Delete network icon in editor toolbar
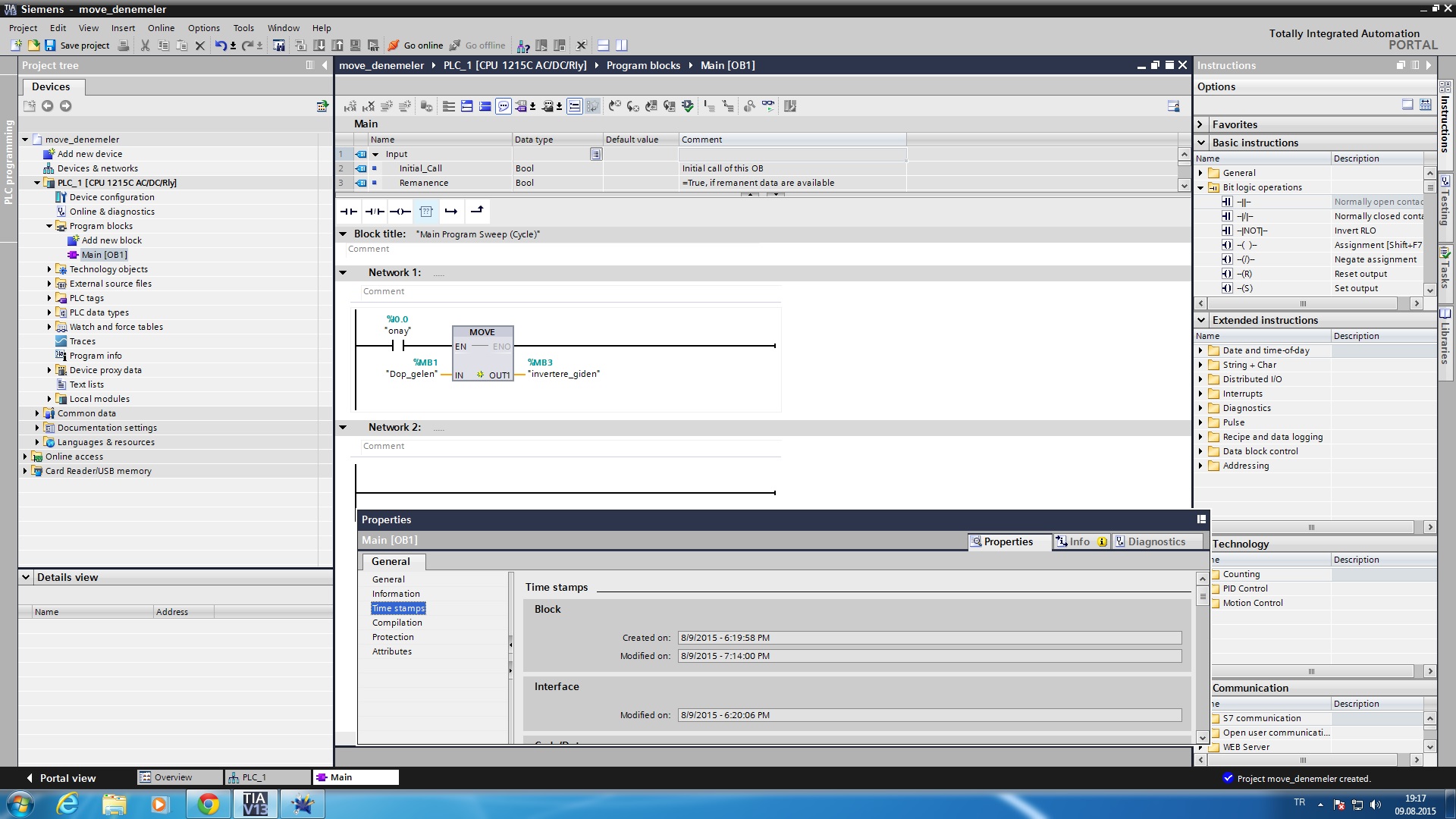Image resolution: width=1456 pixels, height=819 pixels. pos(369,106)
